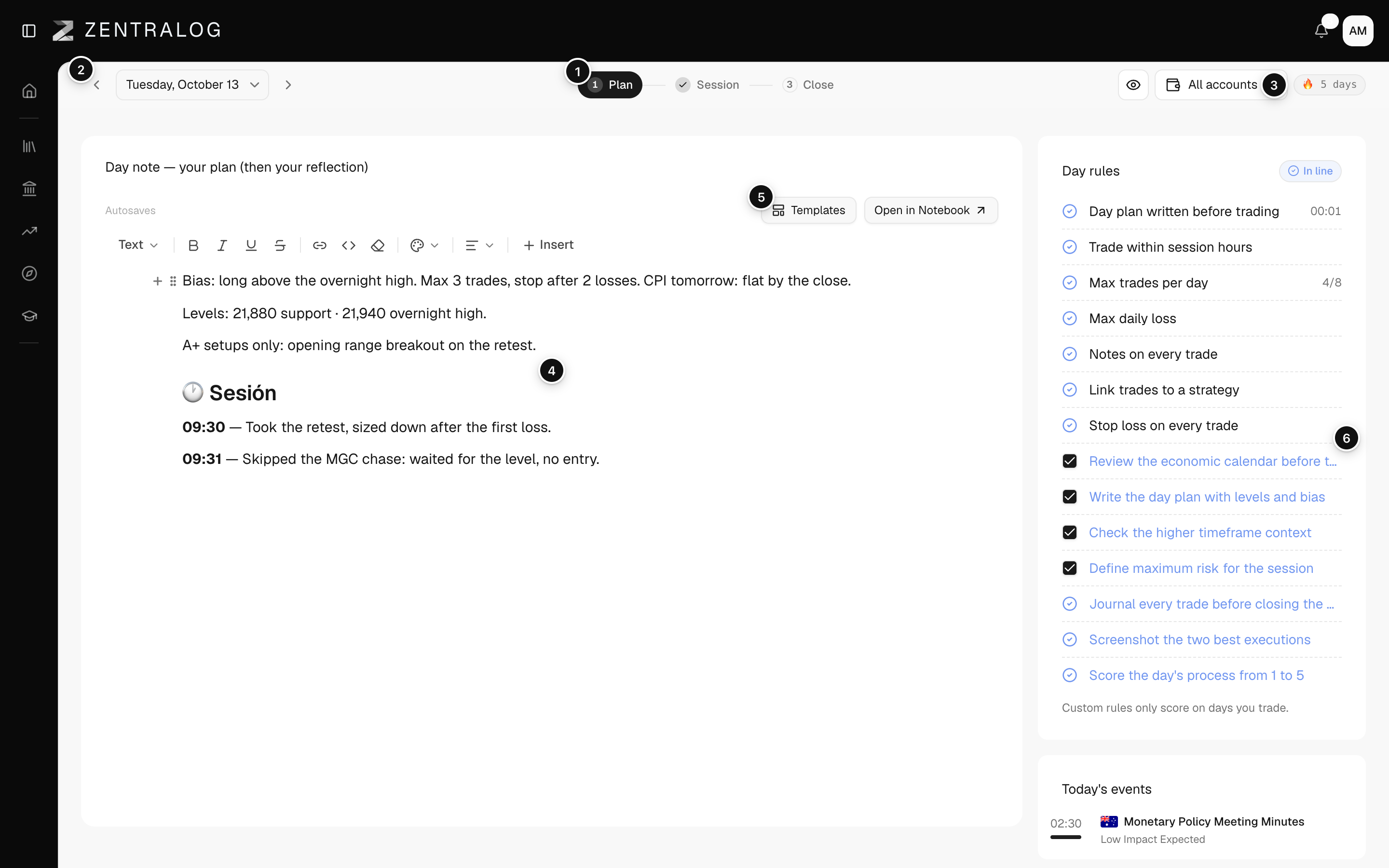Open the notifications bell
The width and height of the screenshot is (1389, 868).
pos(1321,30)
